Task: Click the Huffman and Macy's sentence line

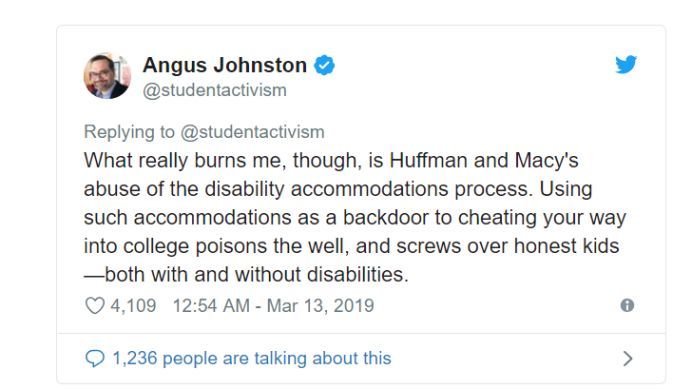Action: coord(331,160)
